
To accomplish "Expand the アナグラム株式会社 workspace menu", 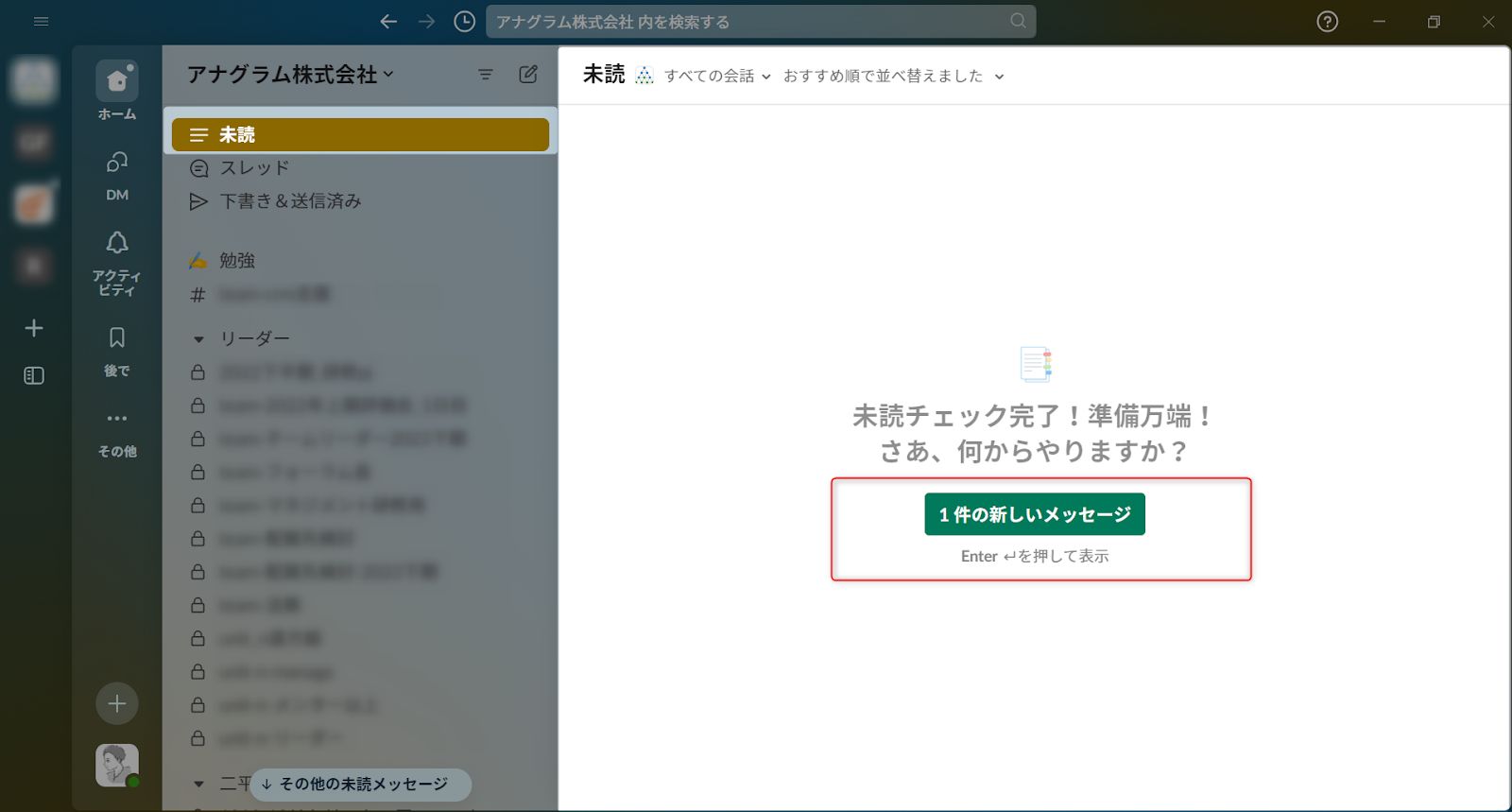I will point(290,75).
